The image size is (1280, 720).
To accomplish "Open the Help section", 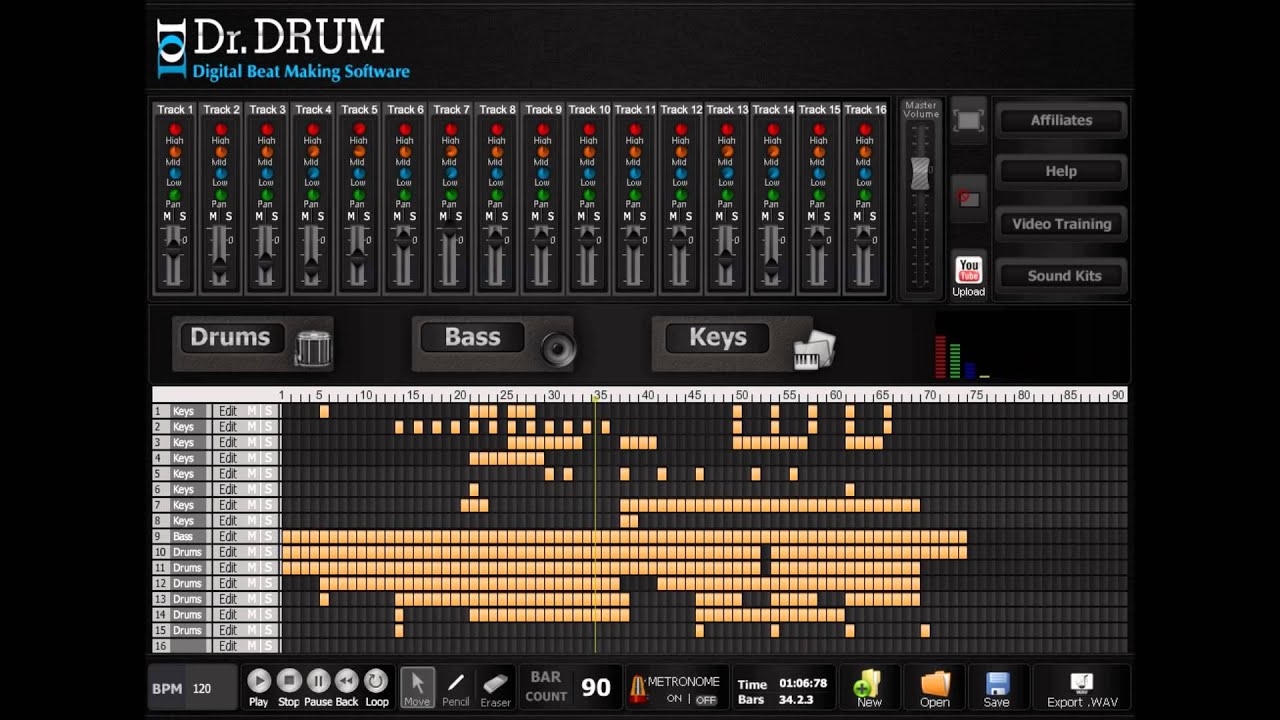I will coord(1061,171).
